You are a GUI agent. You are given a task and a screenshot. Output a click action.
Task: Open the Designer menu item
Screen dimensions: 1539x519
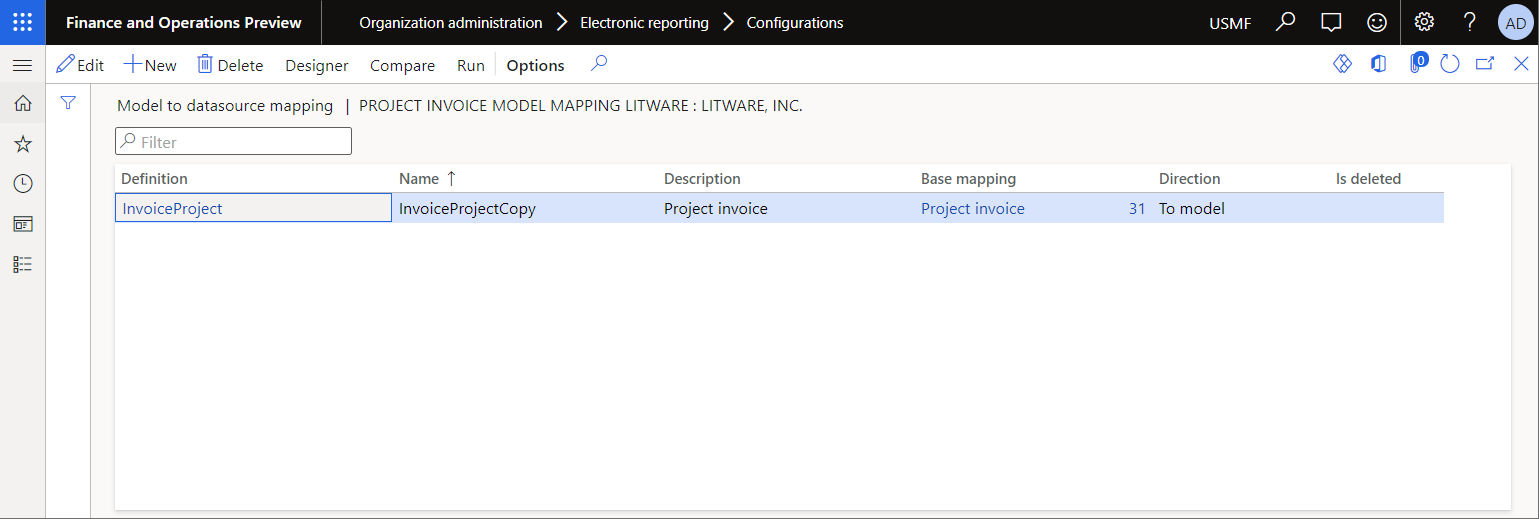[x=317, y=65]
